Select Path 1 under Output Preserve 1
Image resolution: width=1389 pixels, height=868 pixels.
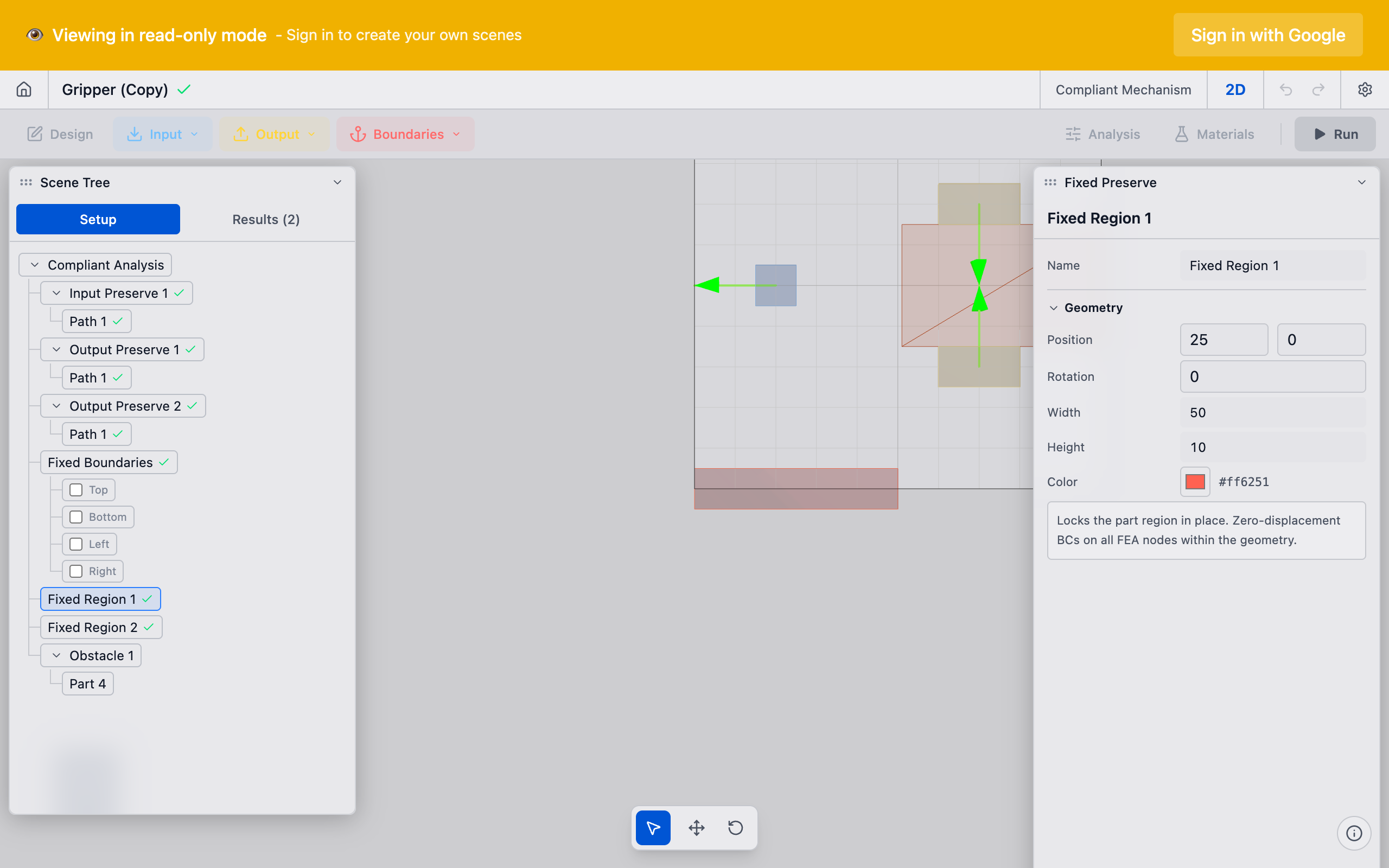point(97,377)
